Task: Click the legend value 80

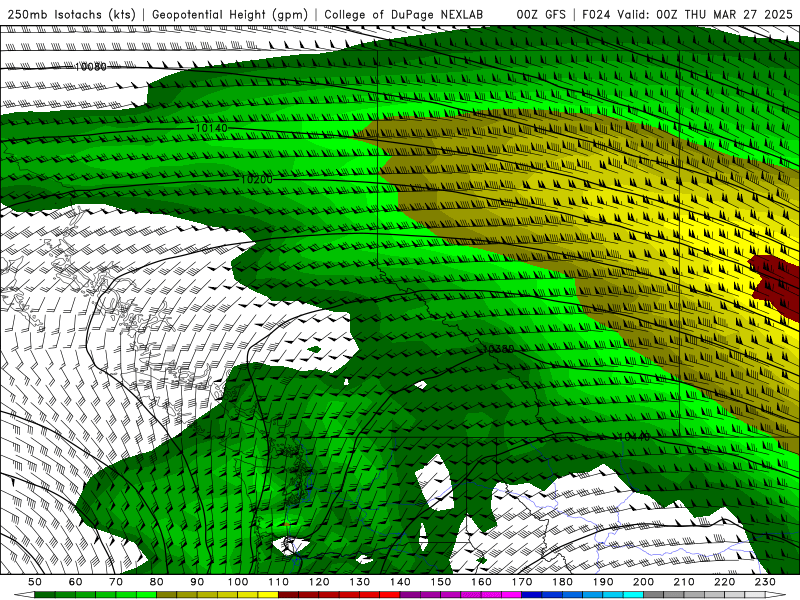Action: pos(157,582)
